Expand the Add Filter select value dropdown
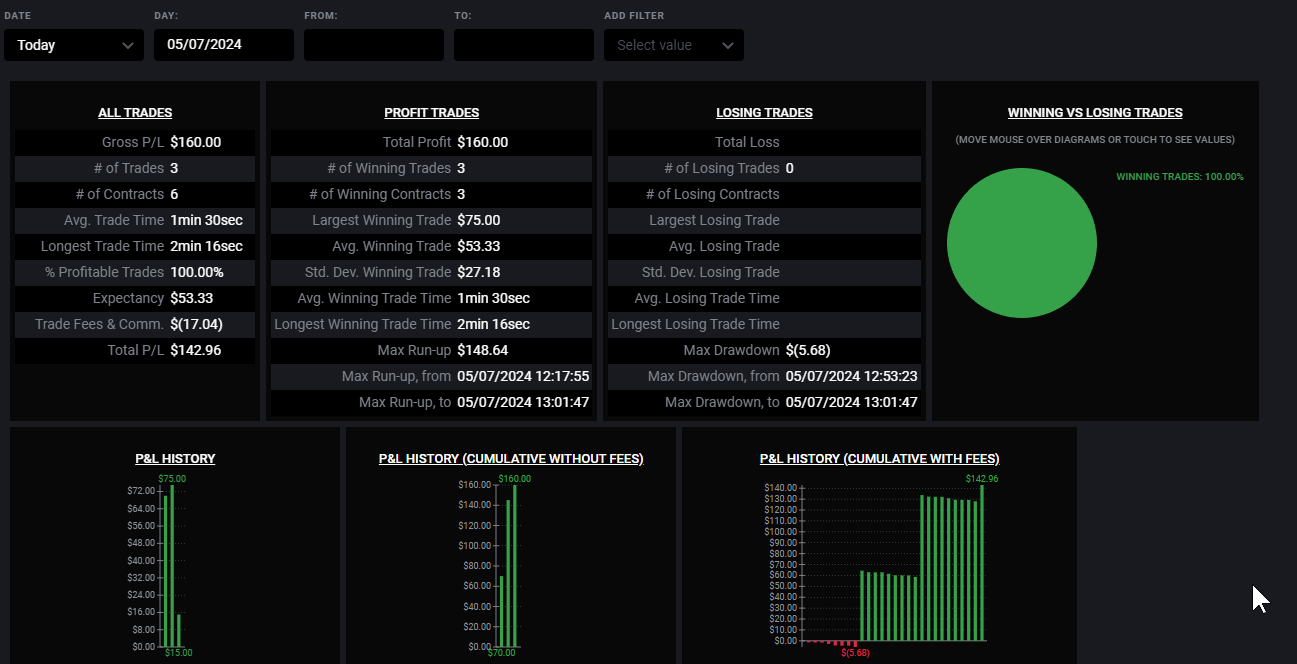 pyautogui.click(x=674, y=45)
